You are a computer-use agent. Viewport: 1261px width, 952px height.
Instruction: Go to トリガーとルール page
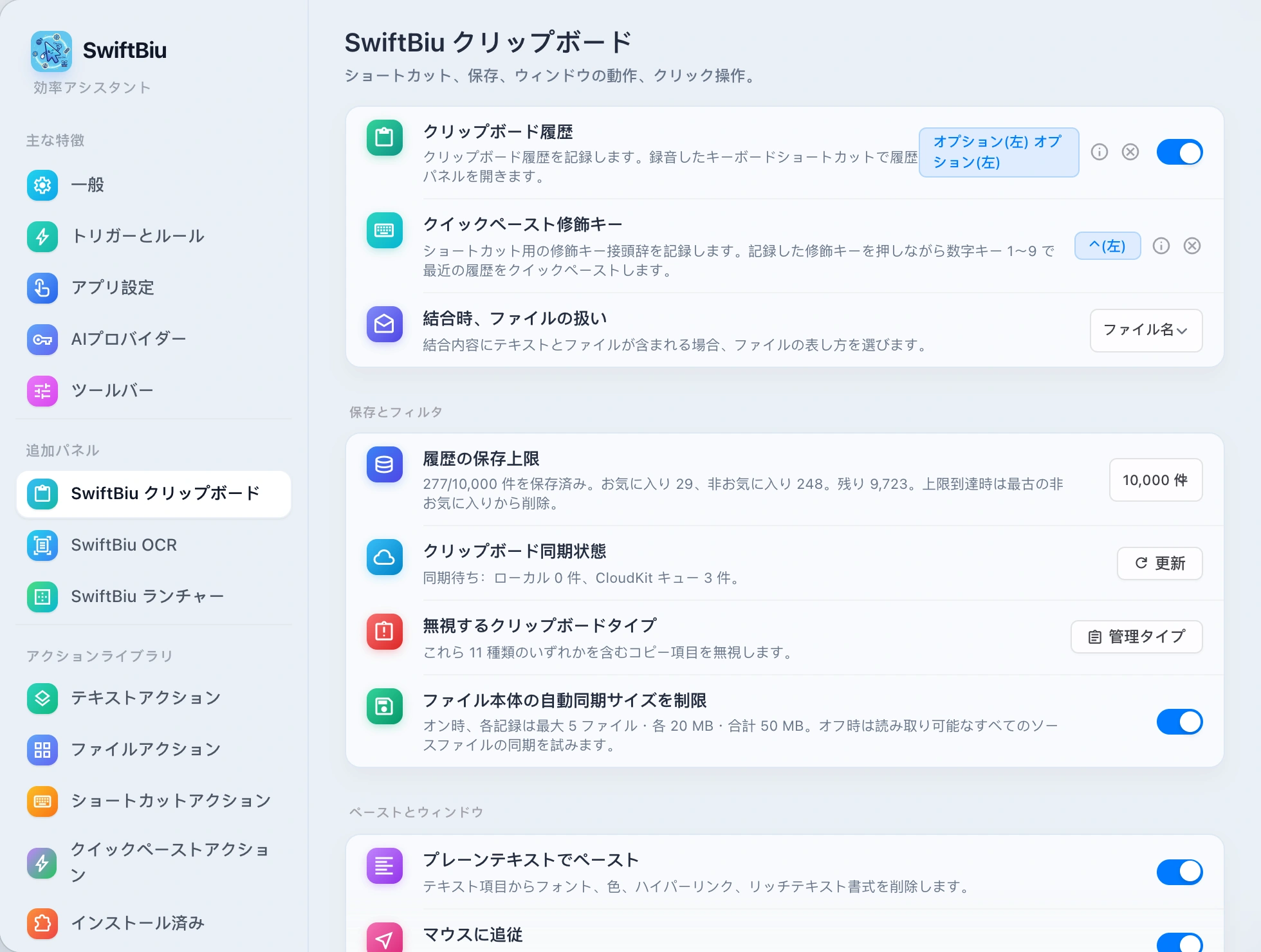(153, 237)
